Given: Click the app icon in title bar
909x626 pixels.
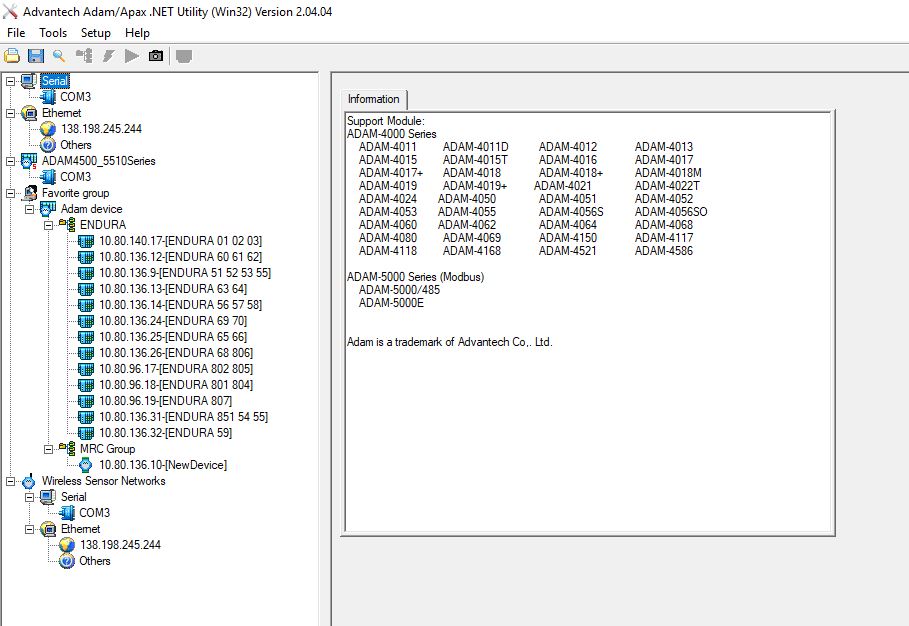Looking at the screenshot, I should [x=10, y=11].
